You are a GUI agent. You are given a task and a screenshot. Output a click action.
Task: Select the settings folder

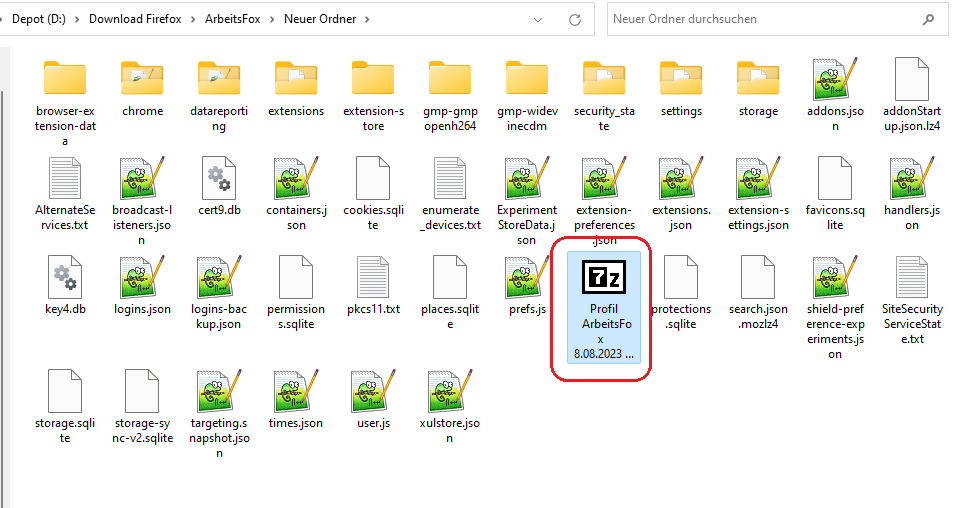[x=681, y=89]
